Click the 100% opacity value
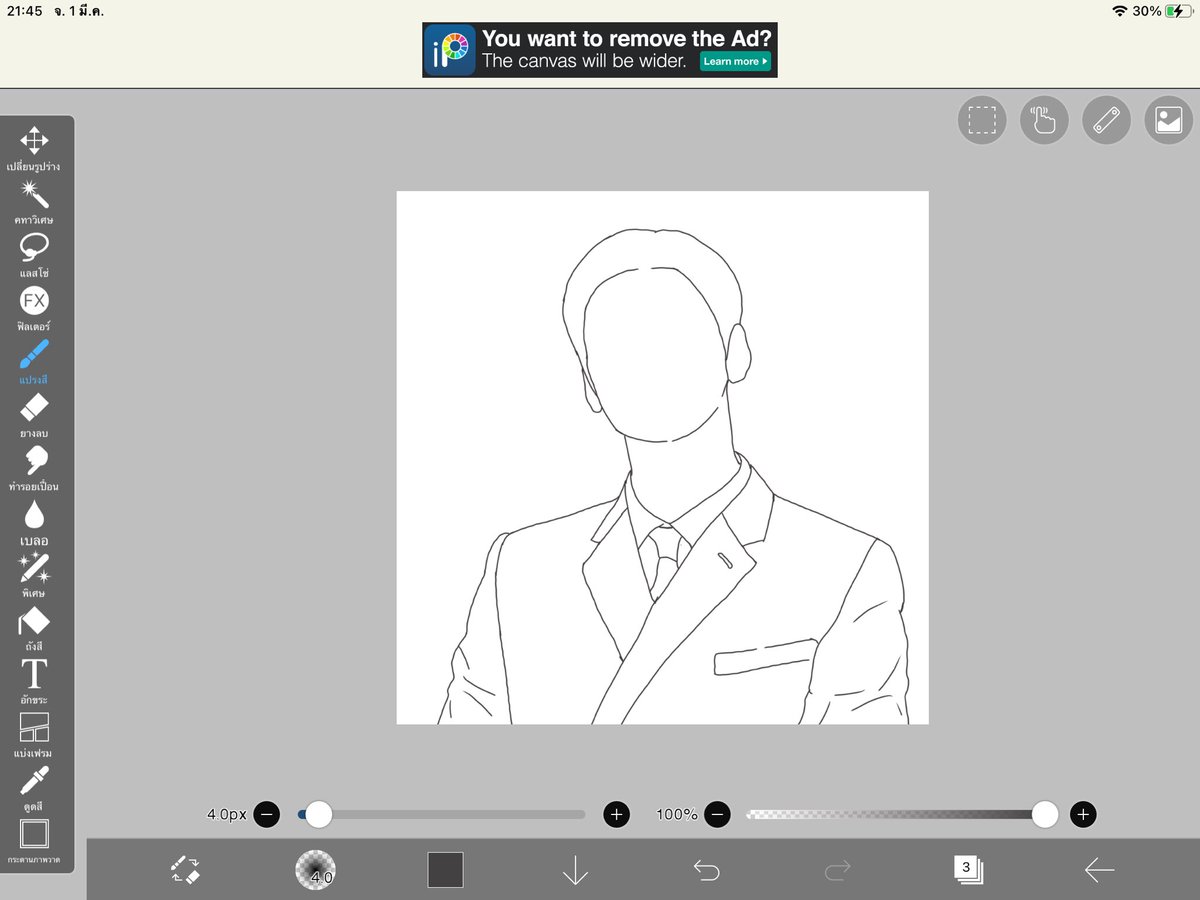 coord(677,814)
